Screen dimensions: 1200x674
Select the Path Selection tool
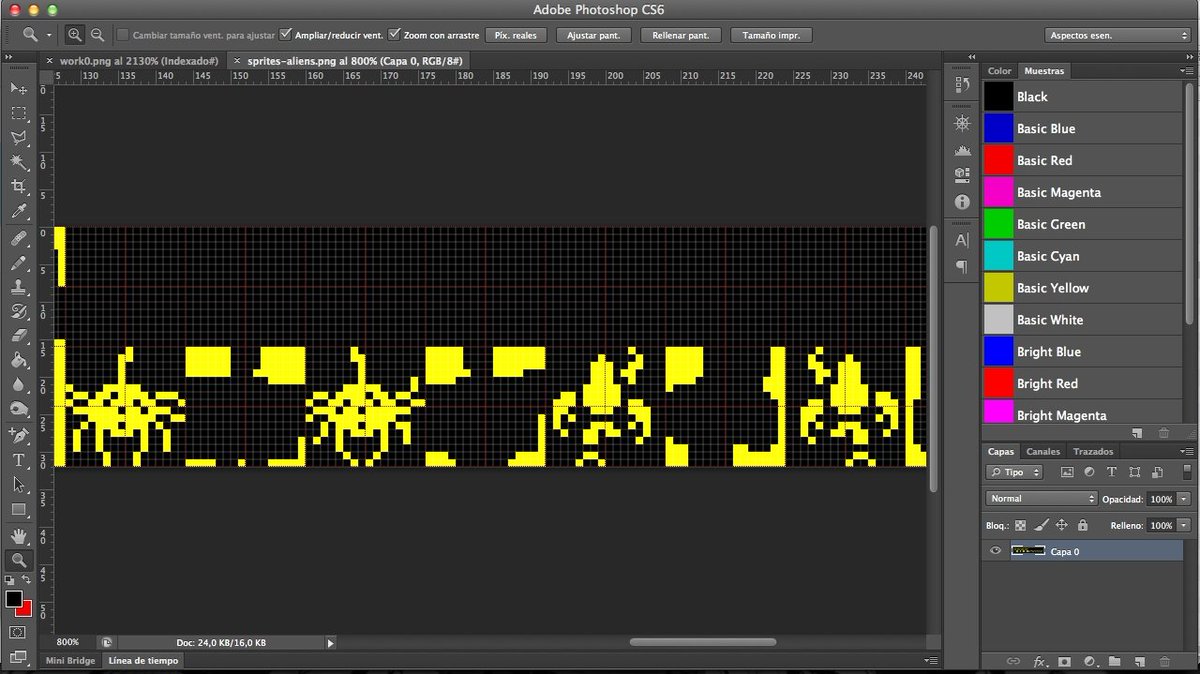pyautogui.click(x=18, y=485)
